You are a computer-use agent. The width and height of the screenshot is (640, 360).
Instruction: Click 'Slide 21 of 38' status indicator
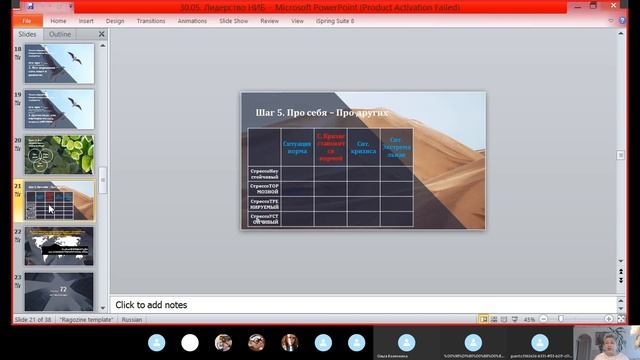point(33,320)
